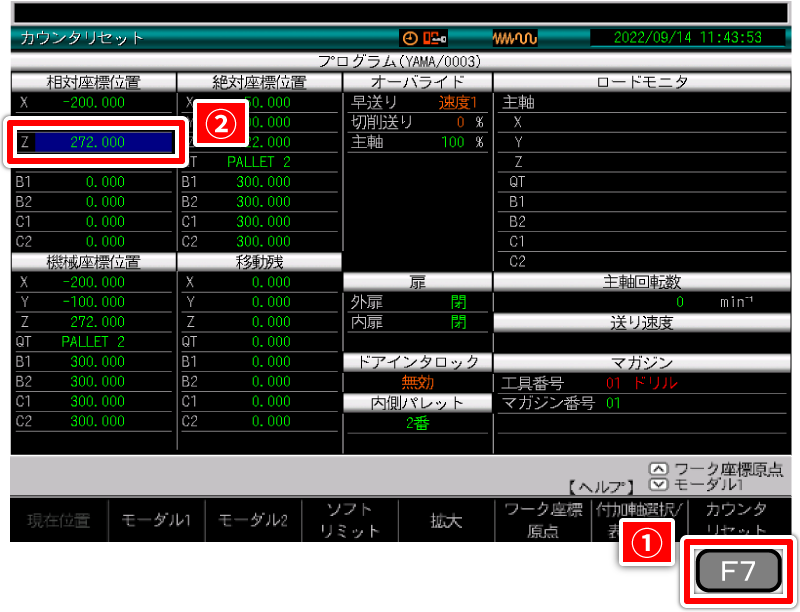Click the 早送り 速度1 override value

click(x=459, y=102)
